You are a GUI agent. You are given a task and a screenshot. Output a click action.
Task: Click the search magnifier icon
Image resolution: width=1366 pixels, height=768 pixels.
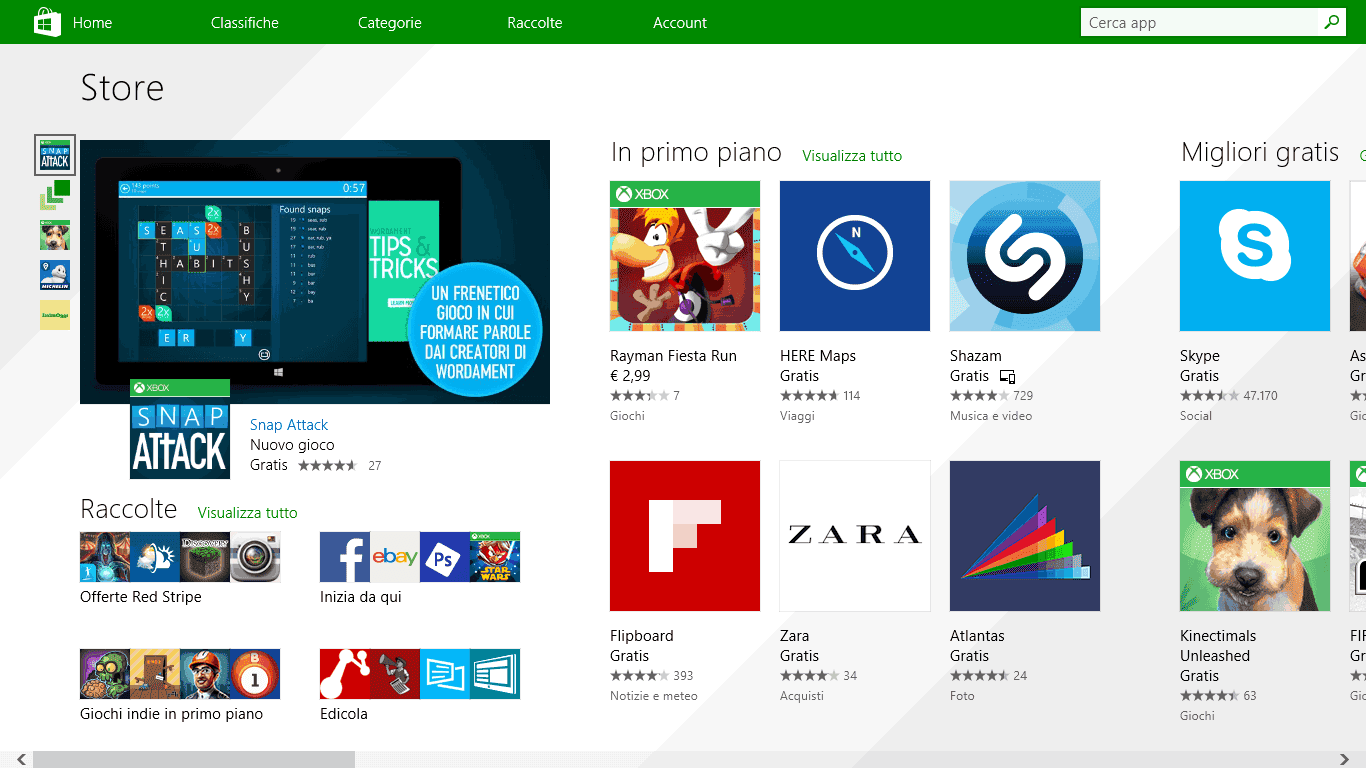(1331, 22)
